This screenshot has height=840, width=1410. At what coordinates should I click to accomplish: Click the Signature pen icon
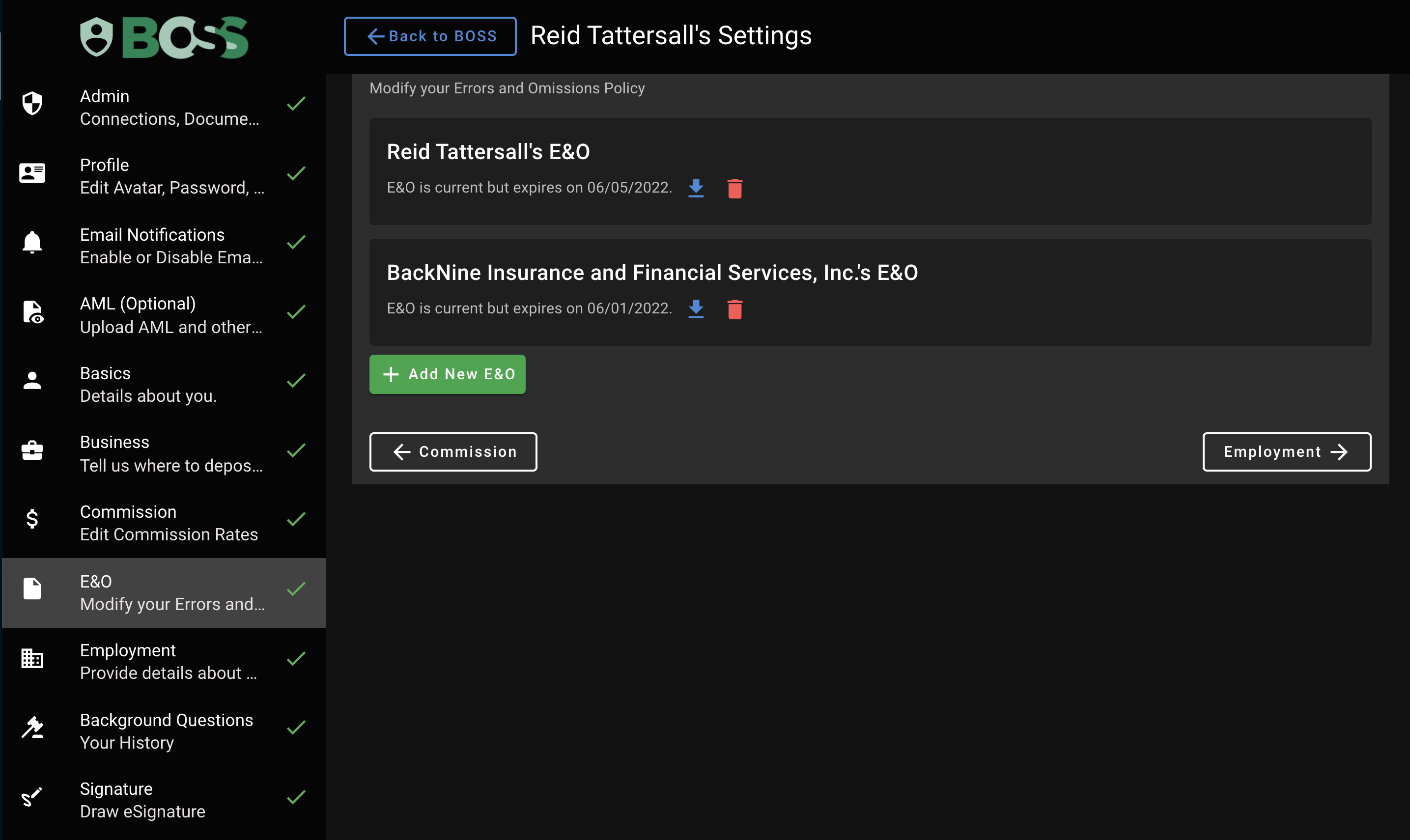coord(32,797)
